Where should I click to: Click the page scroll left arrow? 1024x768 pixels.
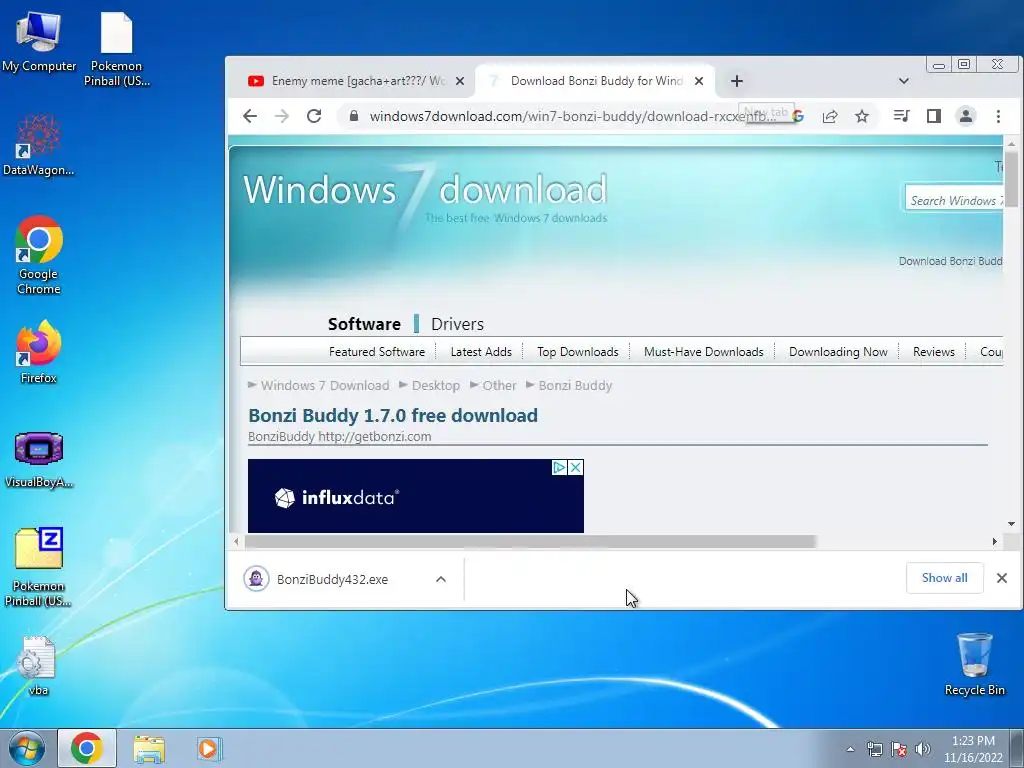(x=236, y=541)
